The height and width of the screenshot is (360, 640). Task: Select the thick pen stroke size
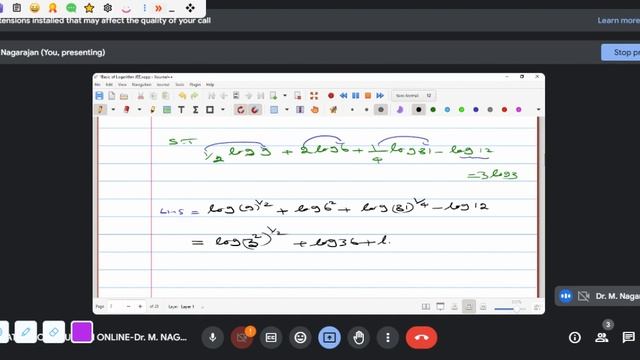380,109
